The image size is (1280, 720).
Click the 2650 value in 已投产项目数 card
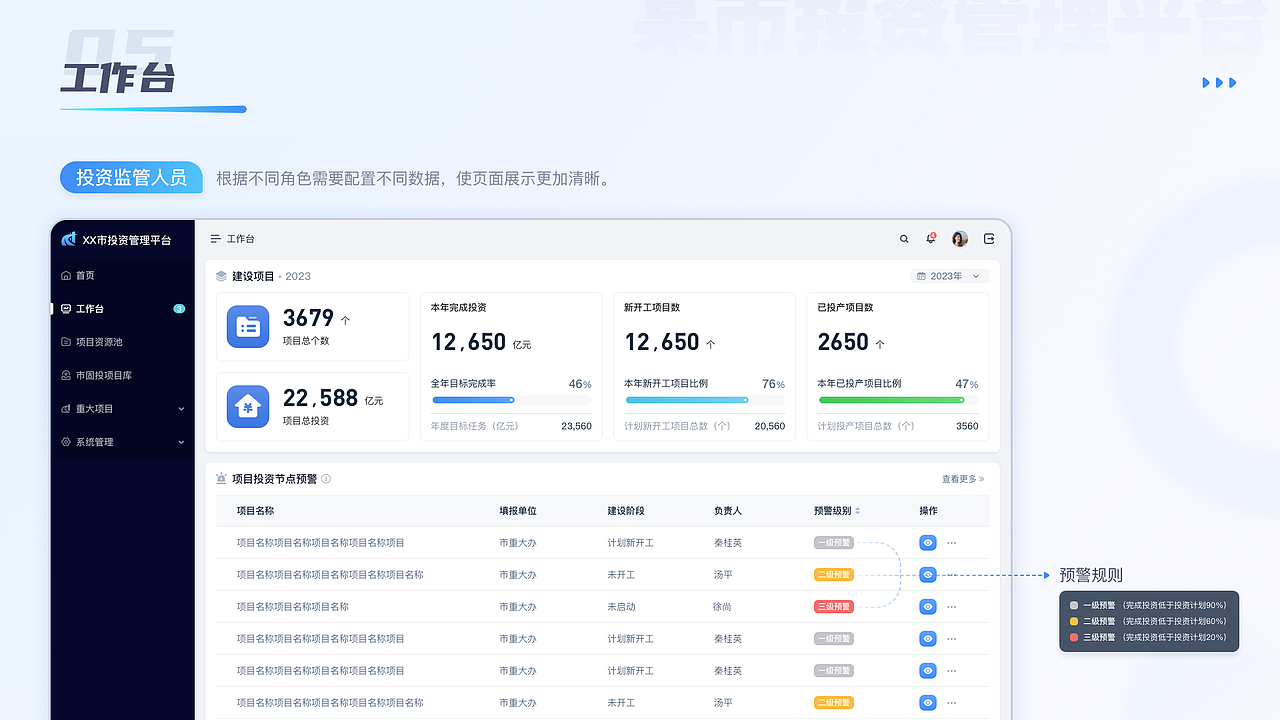[843, 342]
